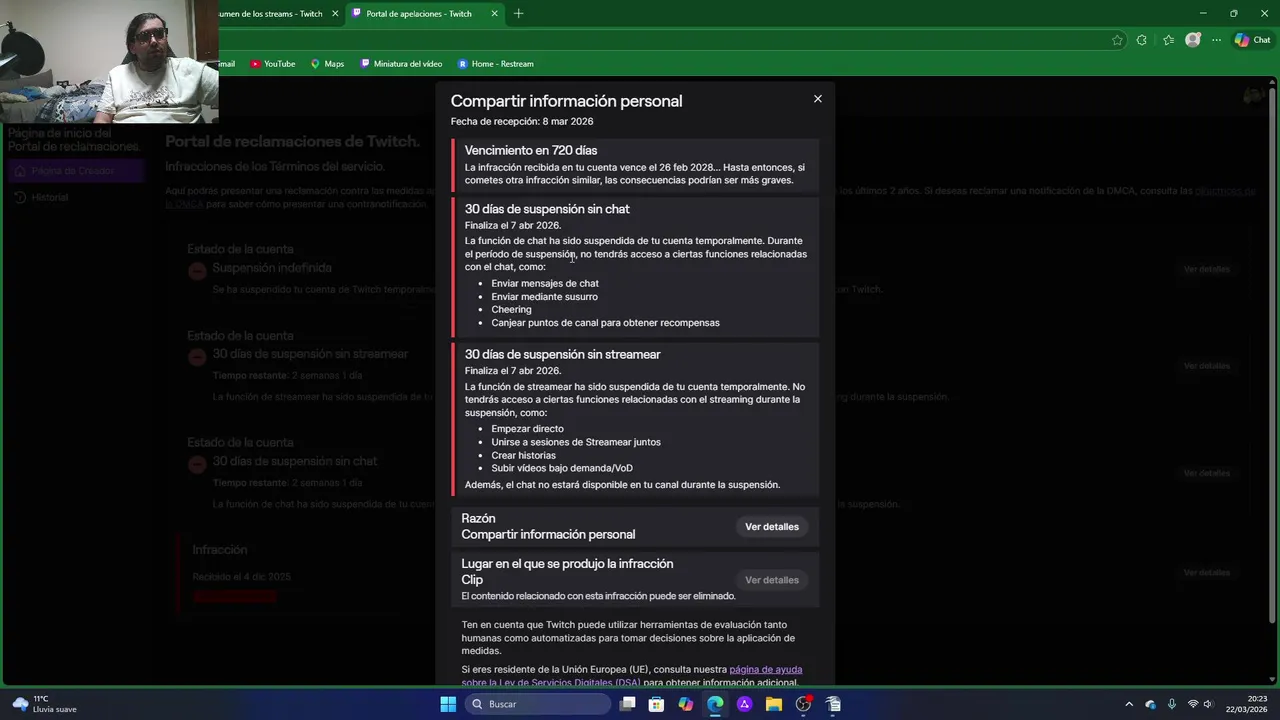The height and width of the screenshot is (720, 1280).
Task: Click Unirse a sesiones de Streamear juntos
Action: click(576, 442)
